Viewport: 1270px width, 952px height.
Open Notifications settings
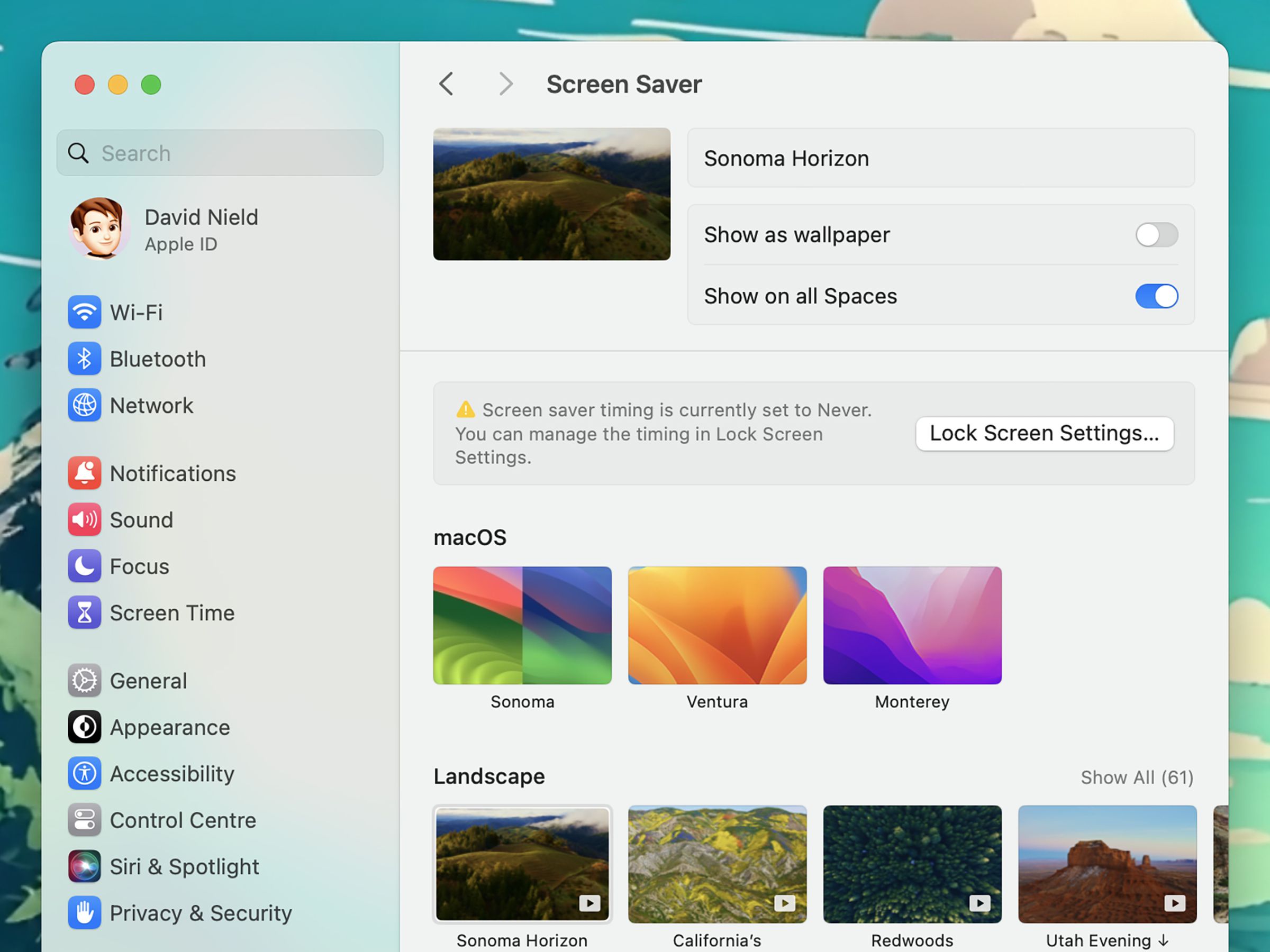tap(173, 473)
